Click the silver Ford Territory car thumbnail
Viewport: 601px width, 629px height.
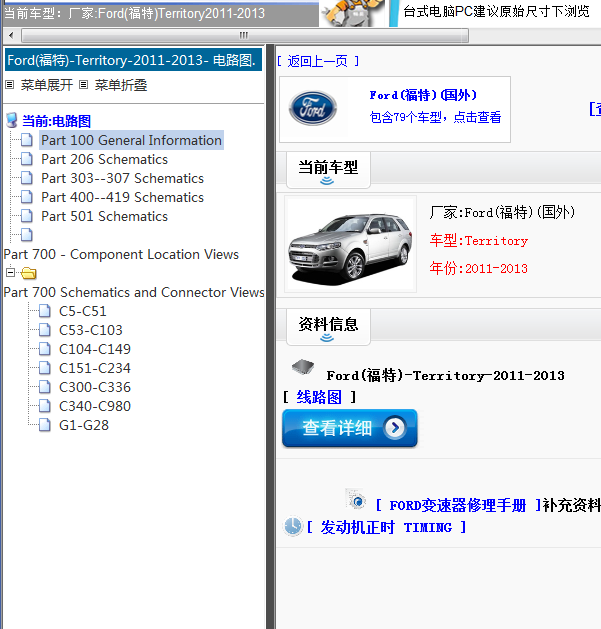click(x=350, y=245)
